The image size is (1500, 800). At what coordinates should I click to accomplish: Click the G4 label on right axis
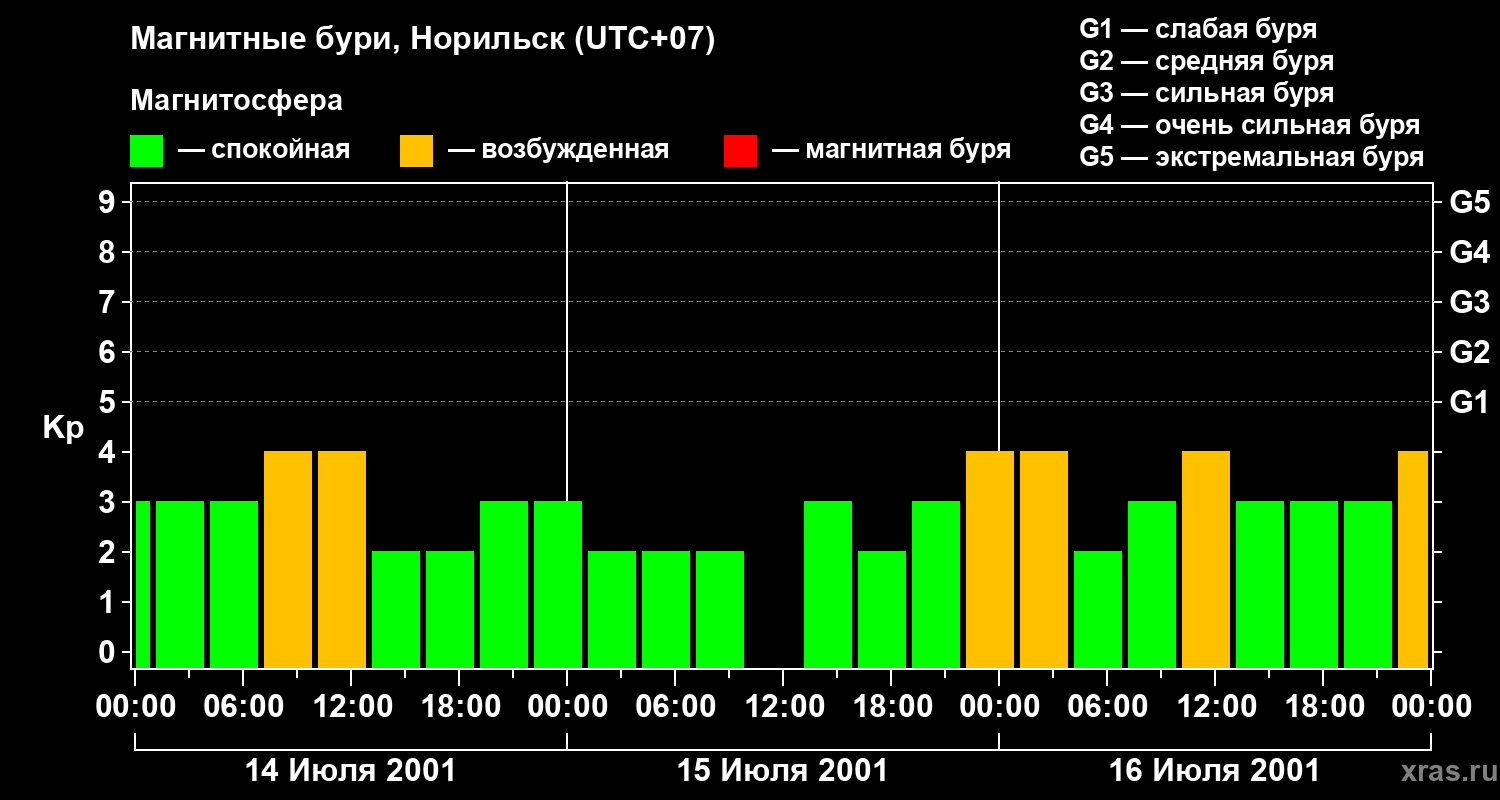pos(1469,253)
